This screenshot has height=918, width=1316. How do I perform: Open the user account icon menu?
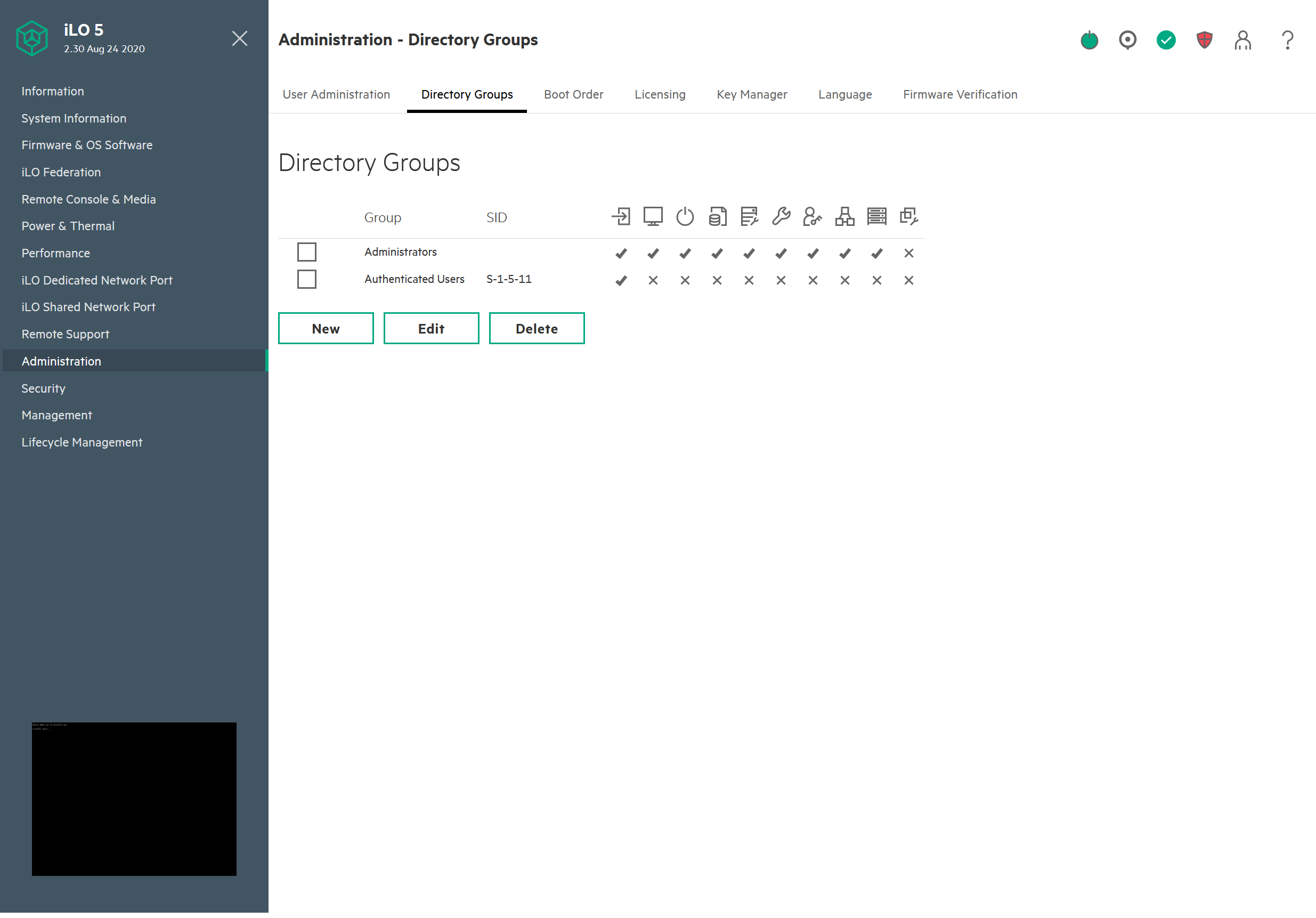(x=1242, y=40)
